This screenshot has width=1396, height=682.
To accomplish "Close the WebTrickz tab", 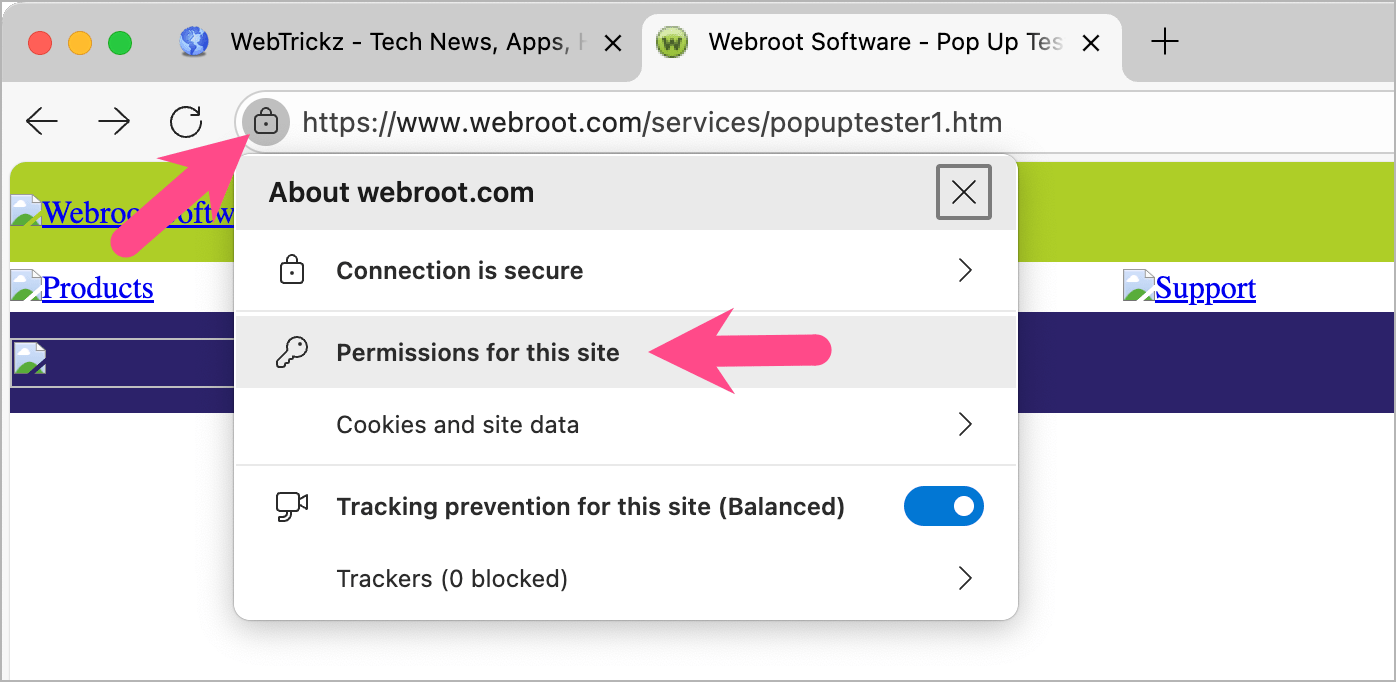I will [614, 43].
